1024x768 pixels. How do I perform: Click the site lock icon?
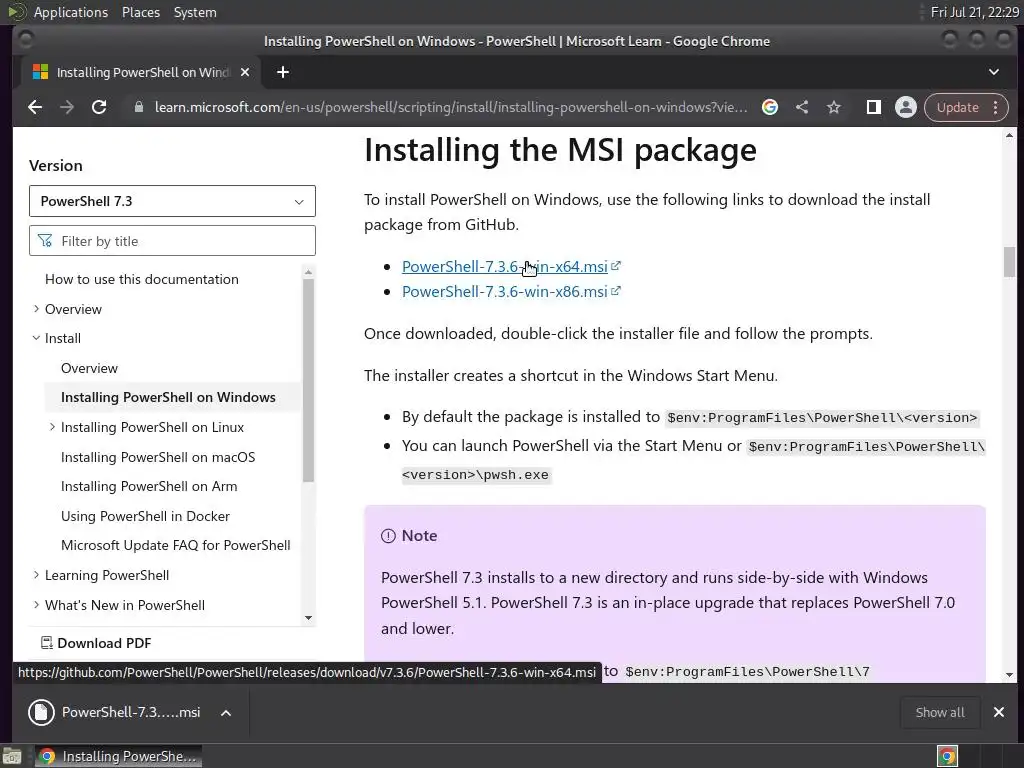click(x=138, y=107)
